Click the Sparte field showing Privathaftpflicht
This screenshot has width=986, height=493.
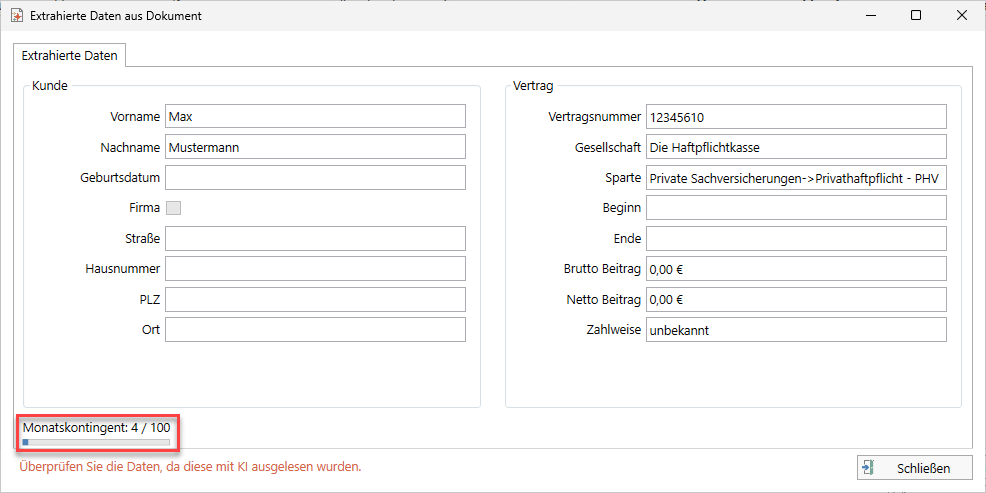(x=795, y=178)
